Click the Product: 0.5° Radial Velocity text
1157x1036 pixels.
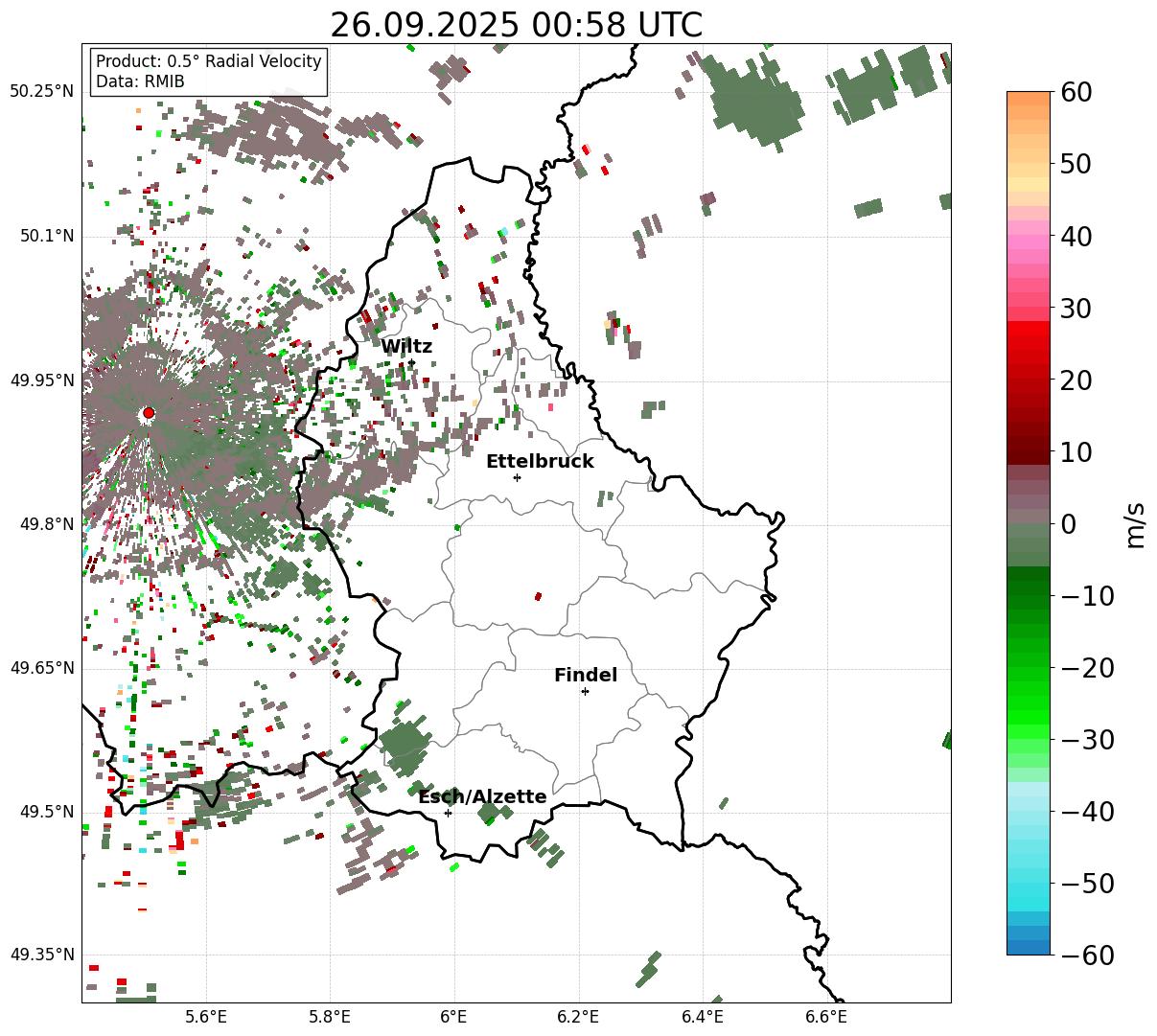209,61
